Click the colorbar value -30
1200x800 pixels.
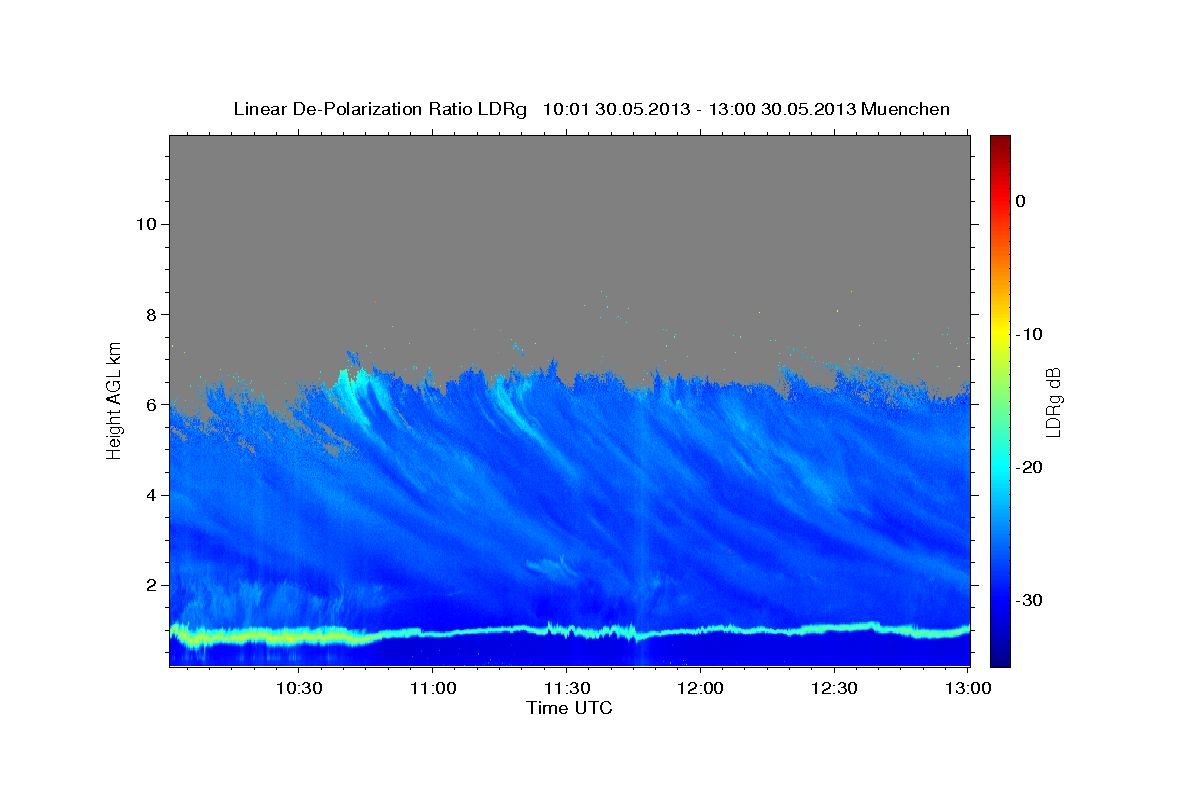[x=1030, y=600]
